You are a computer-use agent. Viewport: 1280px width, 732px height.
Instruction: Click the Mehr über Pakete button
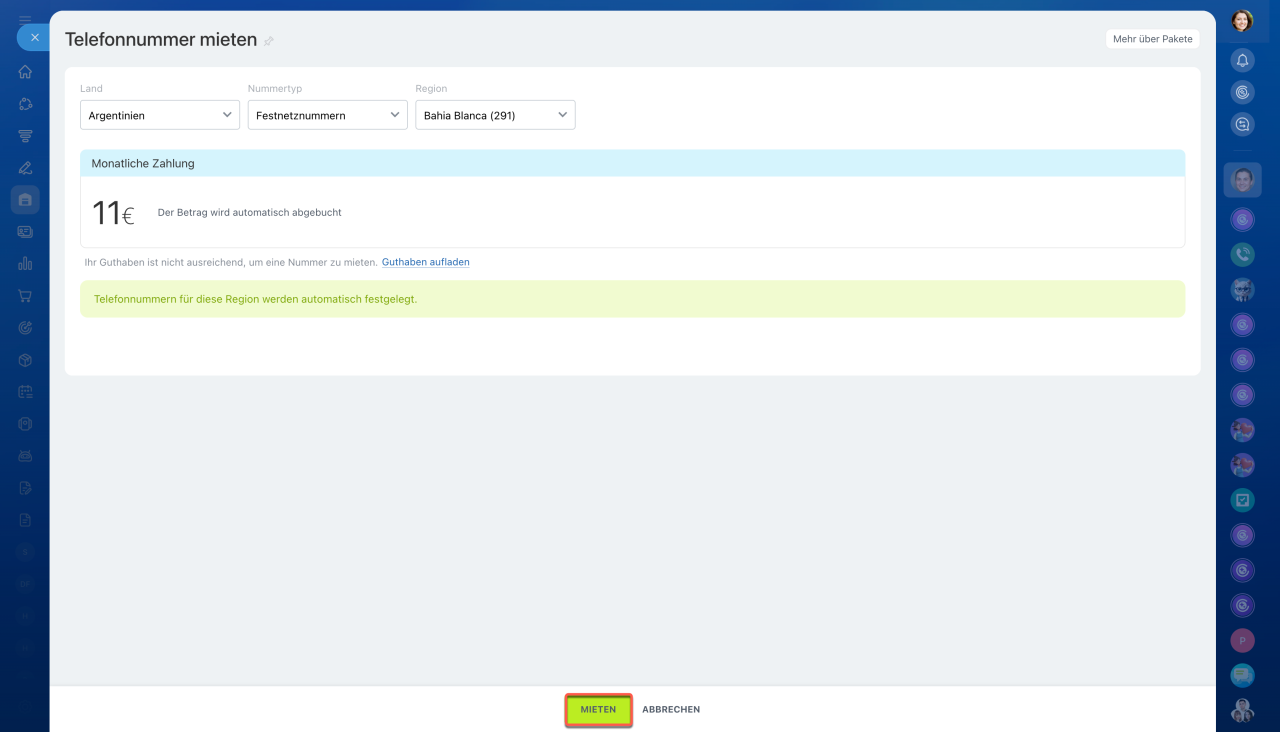[1152, 39]
